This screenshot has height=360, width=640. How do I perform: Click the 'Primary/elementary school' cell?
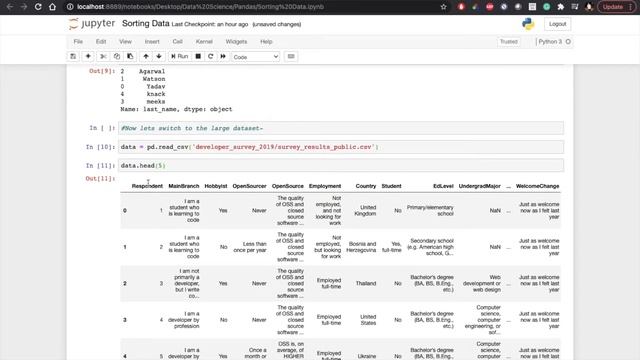(x=430, y=211)
